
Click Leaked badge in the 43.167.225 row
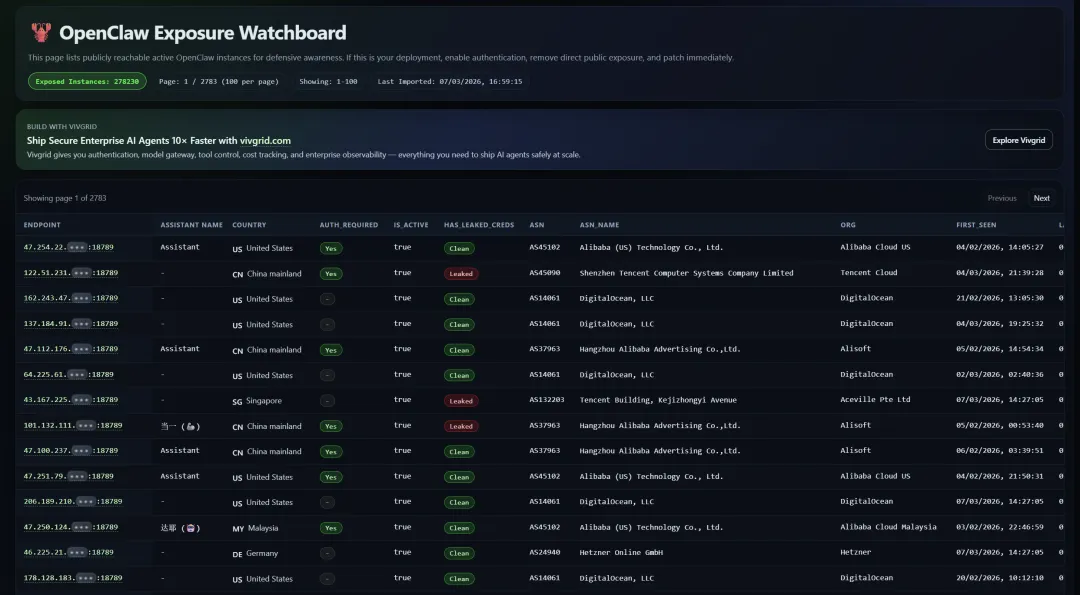[461, 401]
